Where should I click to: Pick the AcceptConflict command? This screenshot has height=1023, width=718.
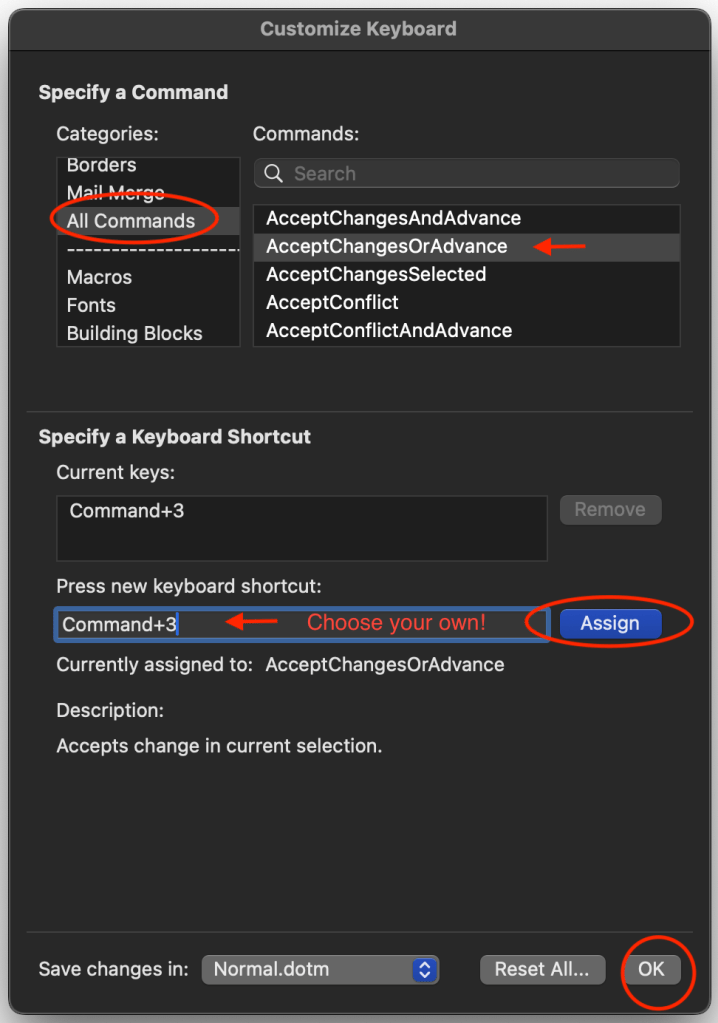332,302
